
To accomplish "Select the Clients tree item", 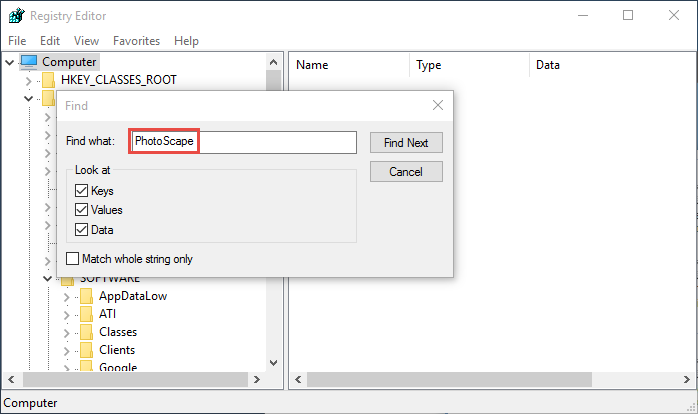I will coord(117,350).
